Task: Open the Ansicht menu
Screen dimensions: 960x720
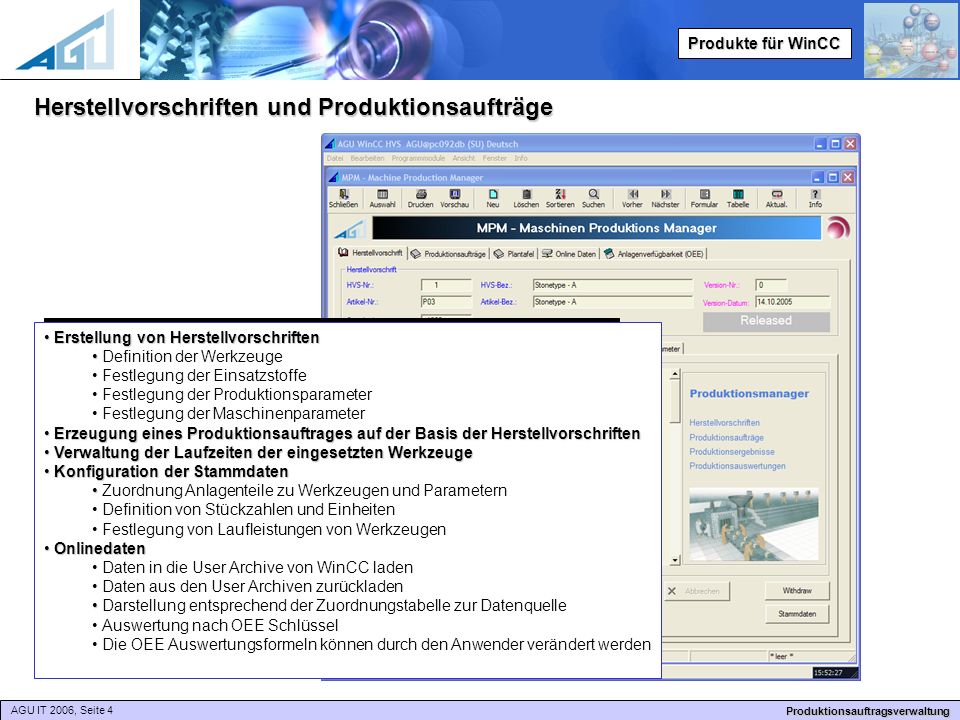Action: [463, 158]
